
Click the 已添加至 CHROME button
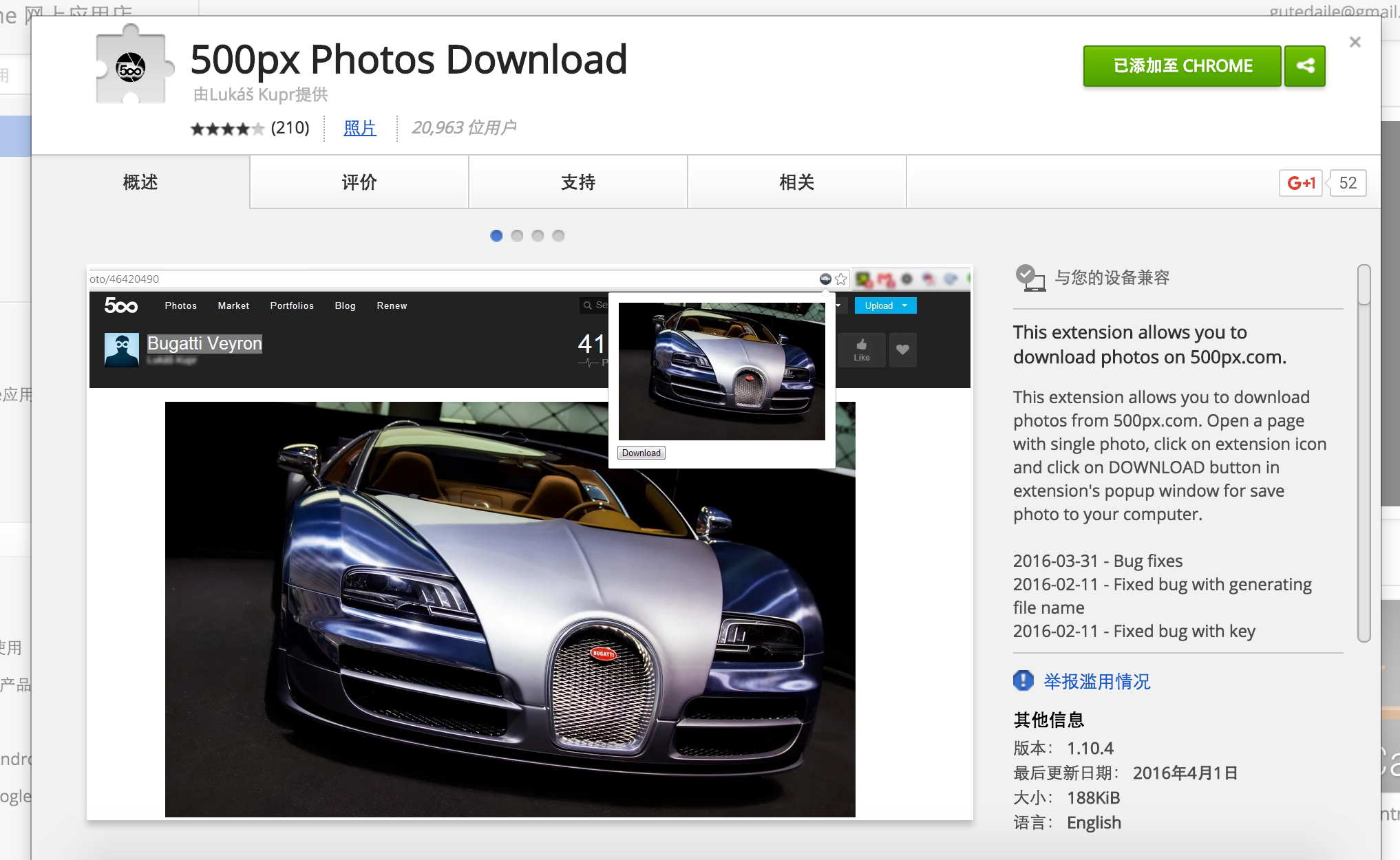[1182, 66]
